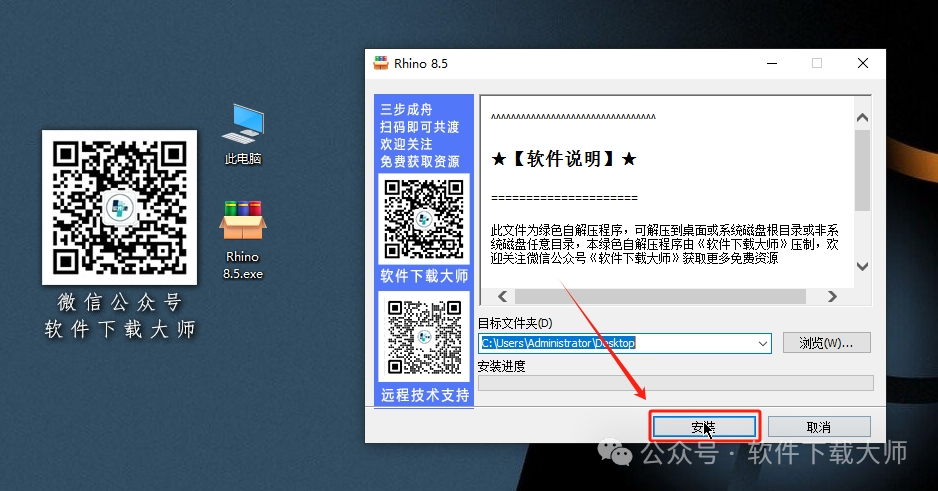This screenshot has width=938, height=491.
Task: Click the 浏览(W)... button
Action: pyautogui.click(x=826, y=343)
